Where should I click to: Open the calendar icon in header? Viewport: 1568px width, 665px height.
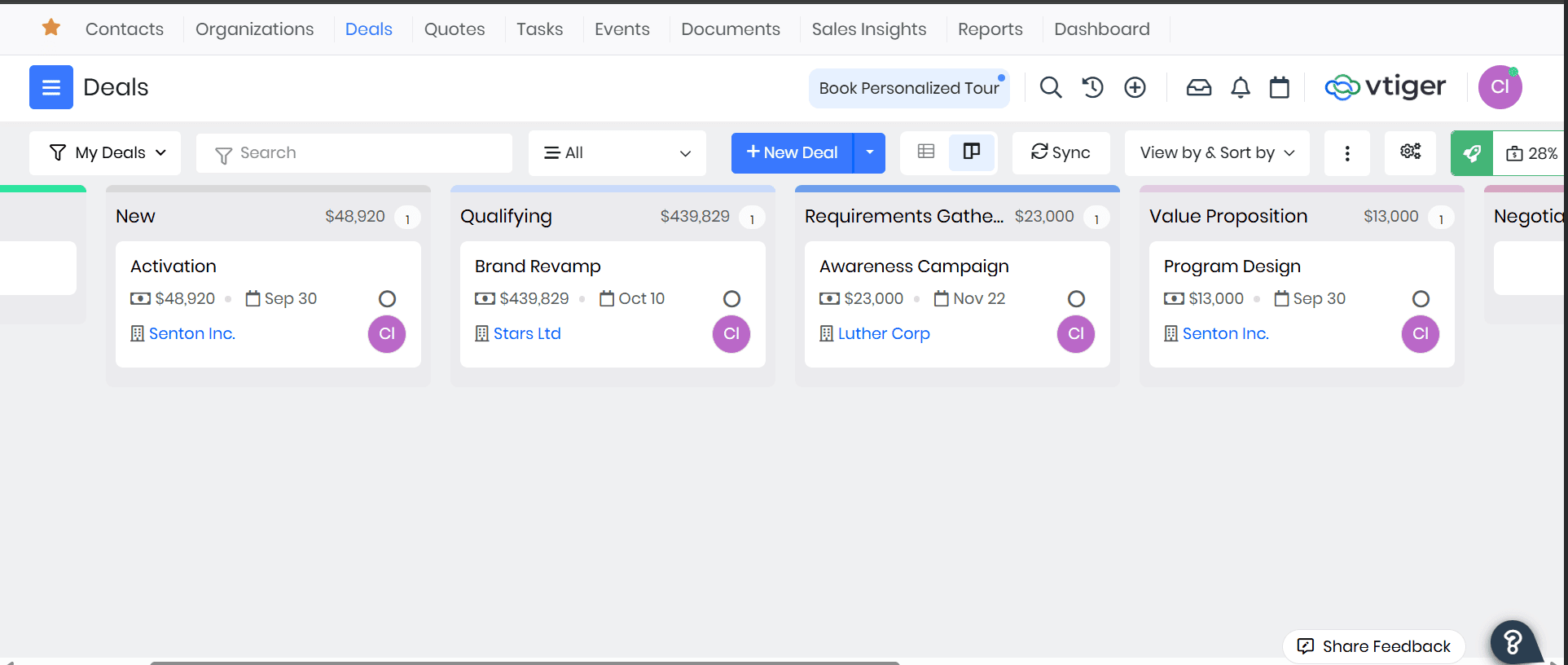[x=1280, y=87]
